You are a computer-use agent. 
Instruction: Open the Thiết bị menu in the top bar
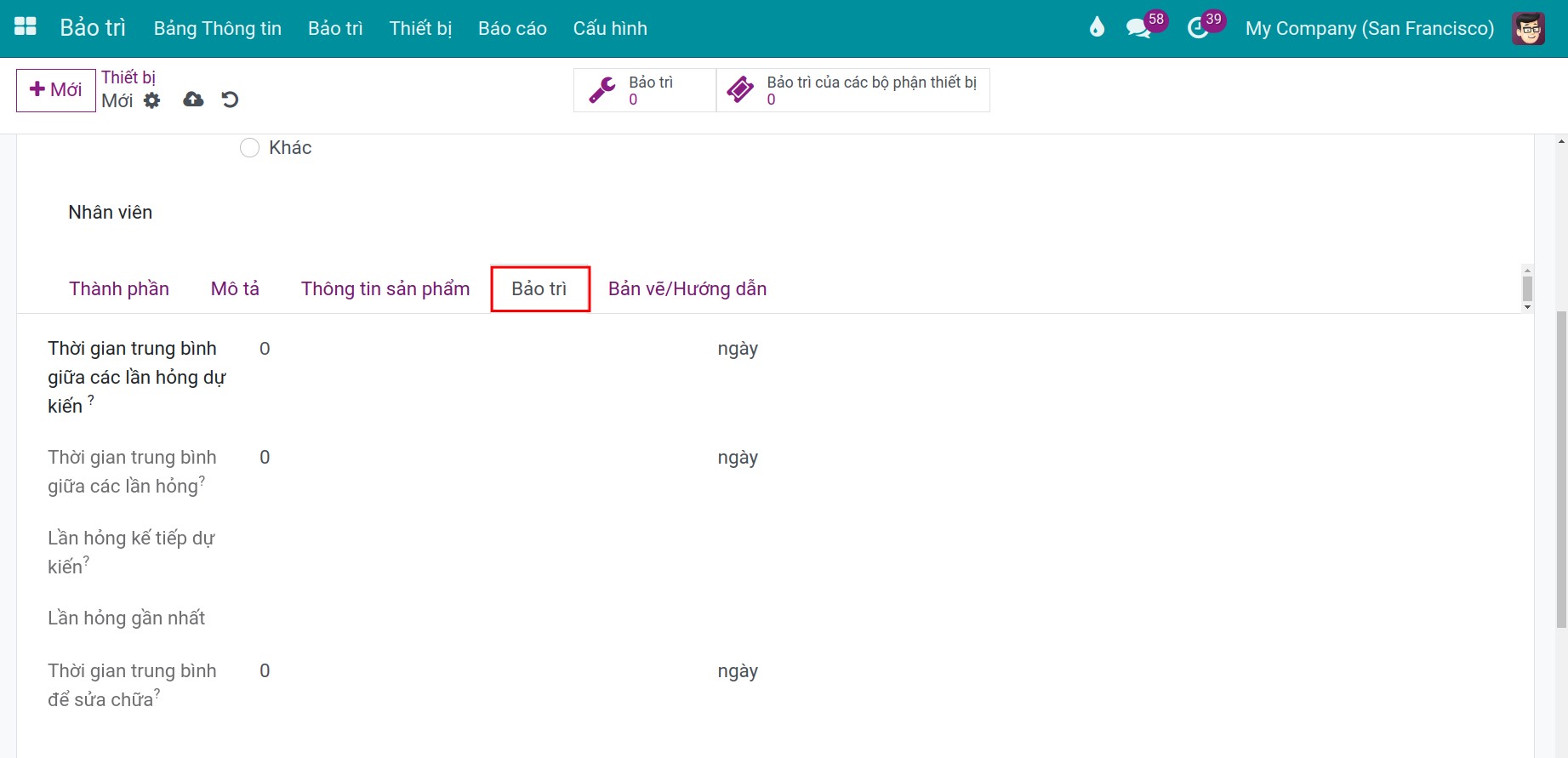(x=420, y=28)
